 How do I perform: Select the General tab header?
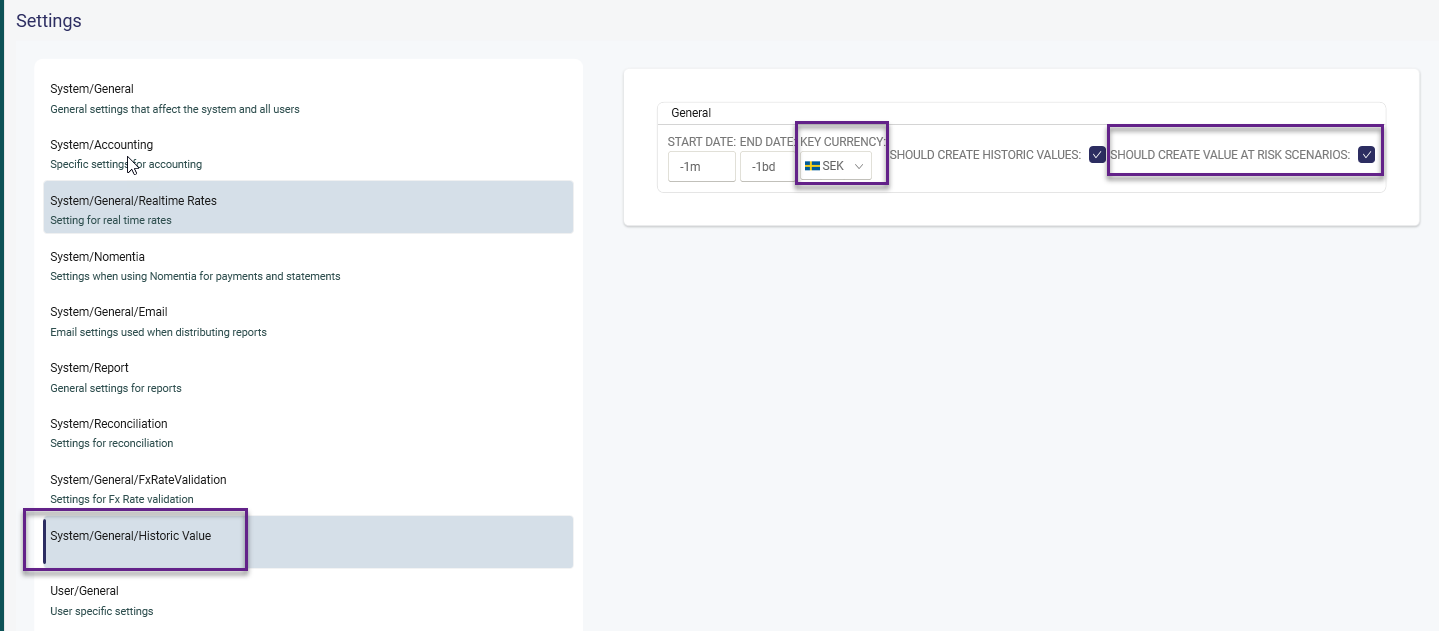[x=691, y=113]
